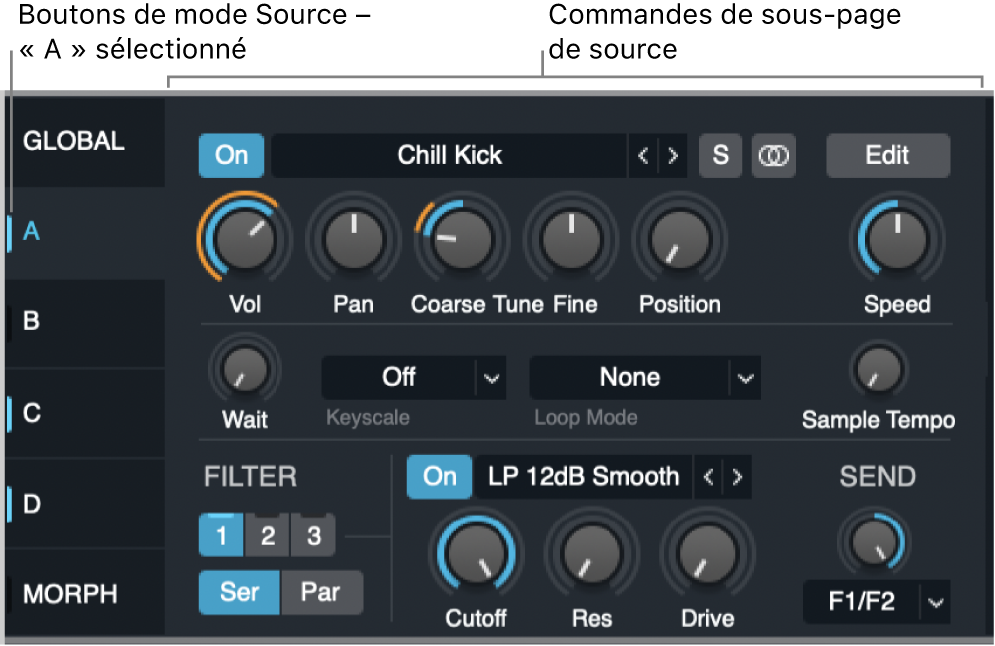Choose Par filter routing
Screen dimensions: 995x646
pyautogui.click(x=321, y=593)
